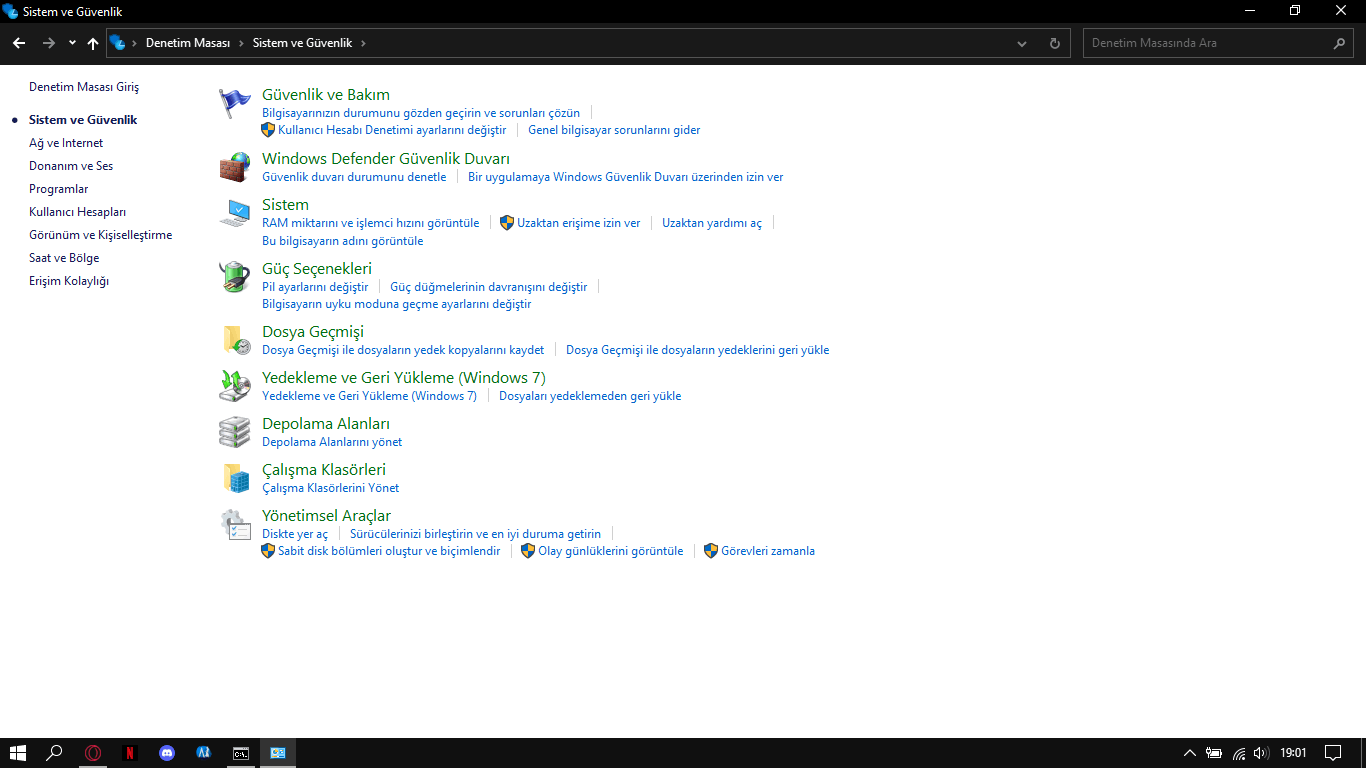Image resolution: width=1366 pixels, height=768 pixels.
Task: Open Depolama Alanlarını yönet link
Action: (x=332, y=442)
